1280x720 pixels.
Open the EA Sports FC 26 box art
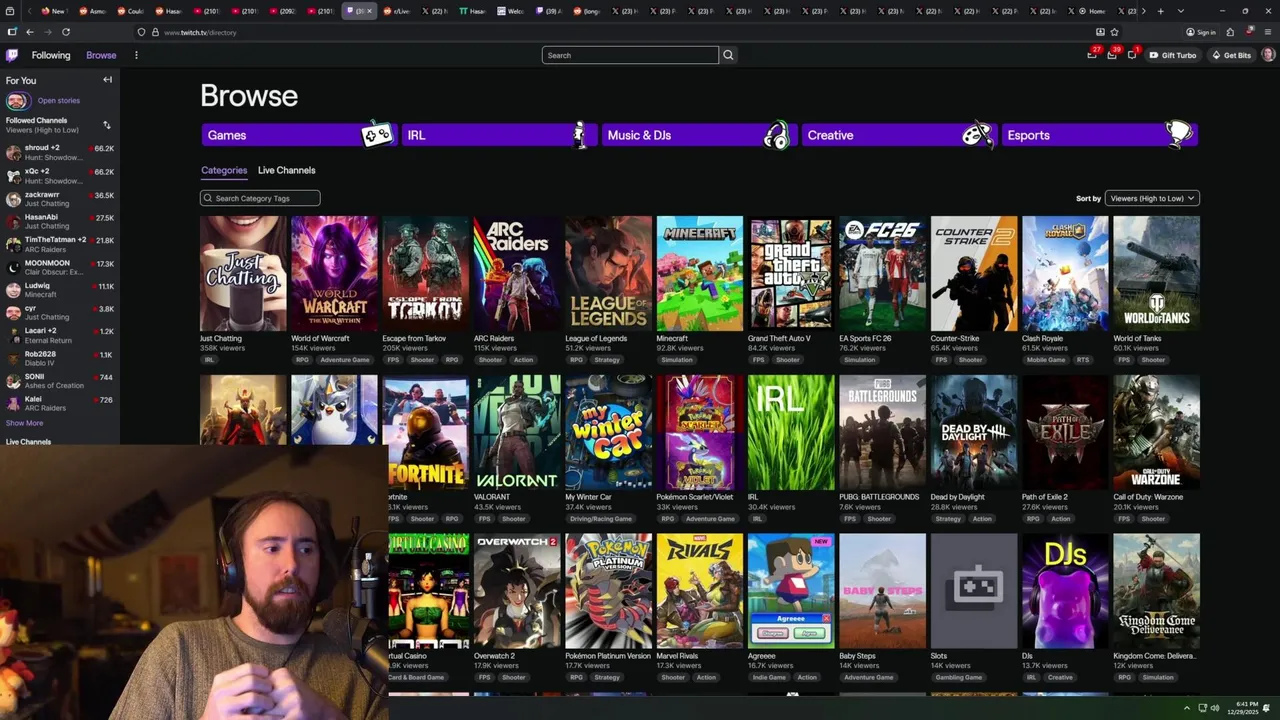point(882,273)
